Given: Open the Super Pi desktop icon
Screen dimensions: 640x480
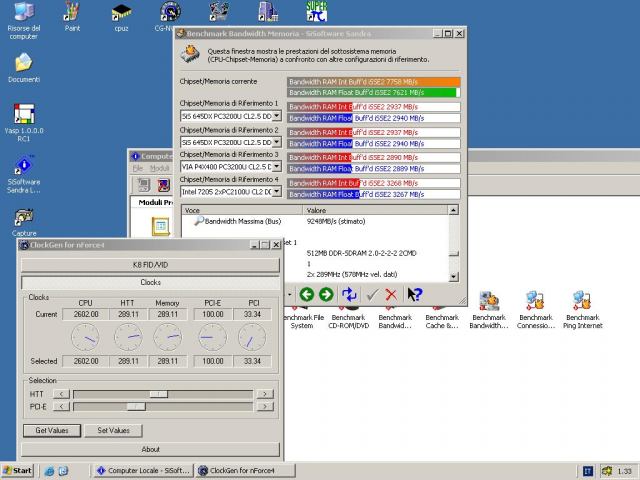Looking at the screenshot, I should click(x=317, y=11).
